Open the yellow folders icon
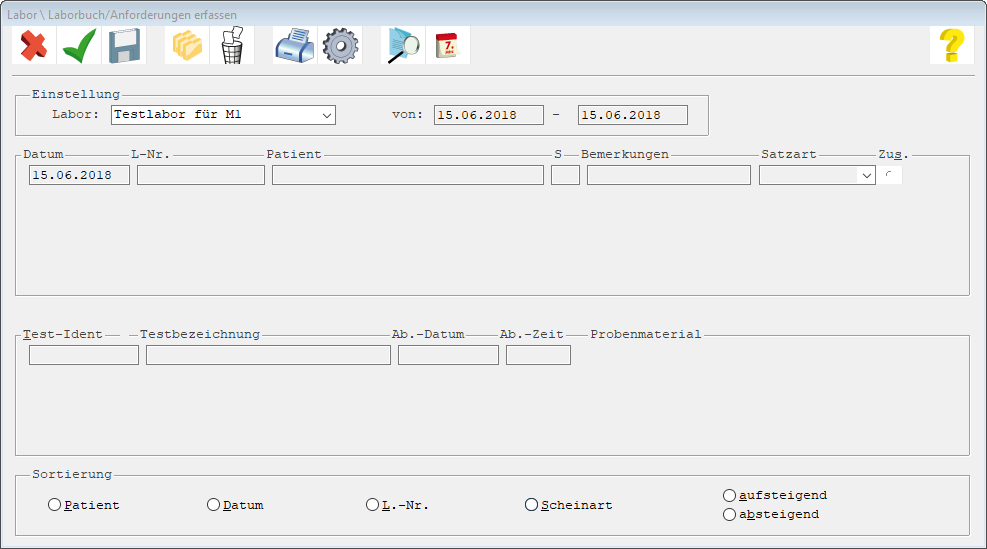Image resolution: width=987 pixels, height=549 pixels. (x=187, y=45)
